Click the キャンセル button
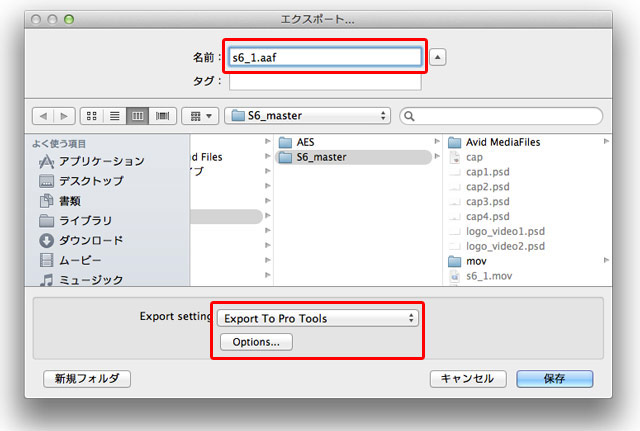The height and width of the screenshot is (431, 640). [468, 379]
